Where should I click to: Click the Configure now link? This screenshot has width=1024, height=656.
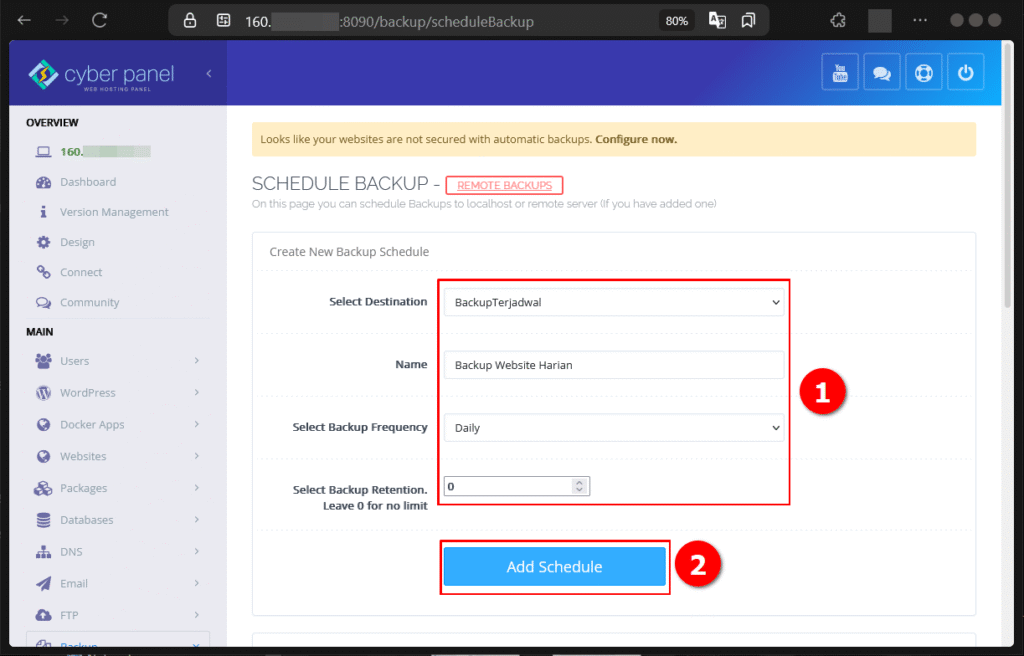(x=636, y=139)
